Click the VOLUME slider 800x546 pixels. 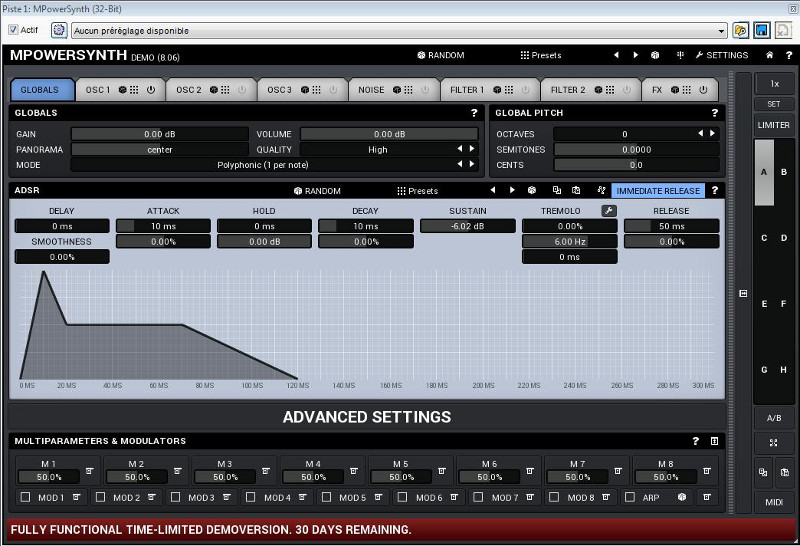click(389, 134)
